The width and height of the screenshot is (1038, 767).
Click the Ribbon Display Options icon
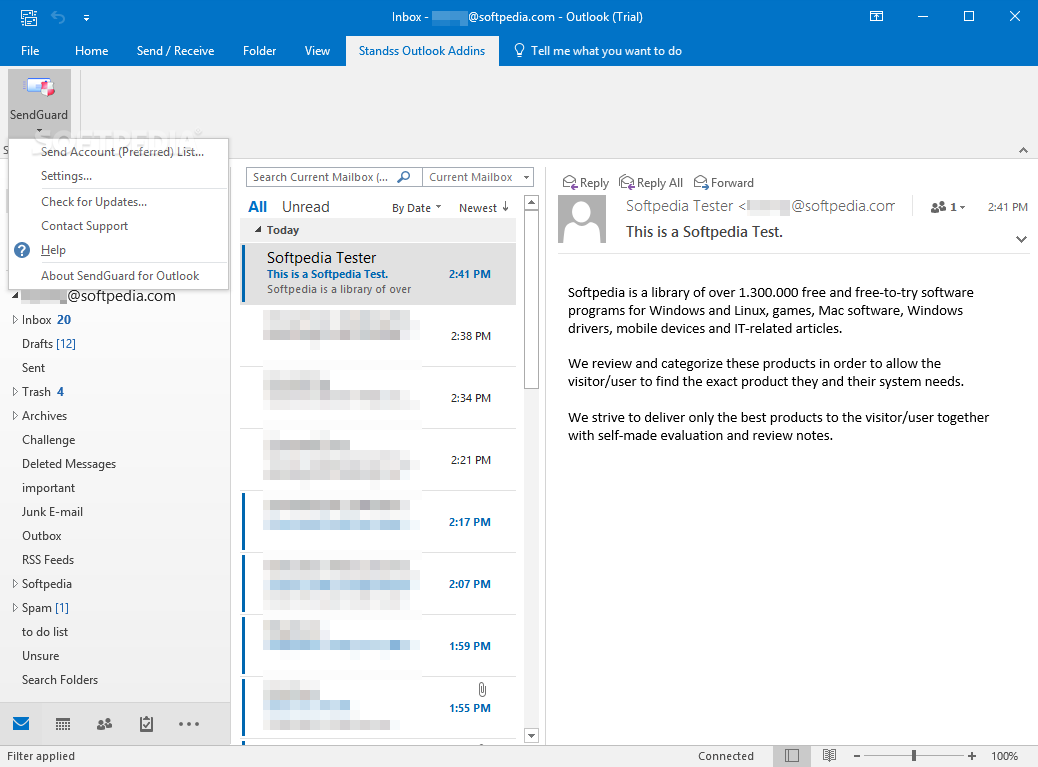tap(876, 17)
